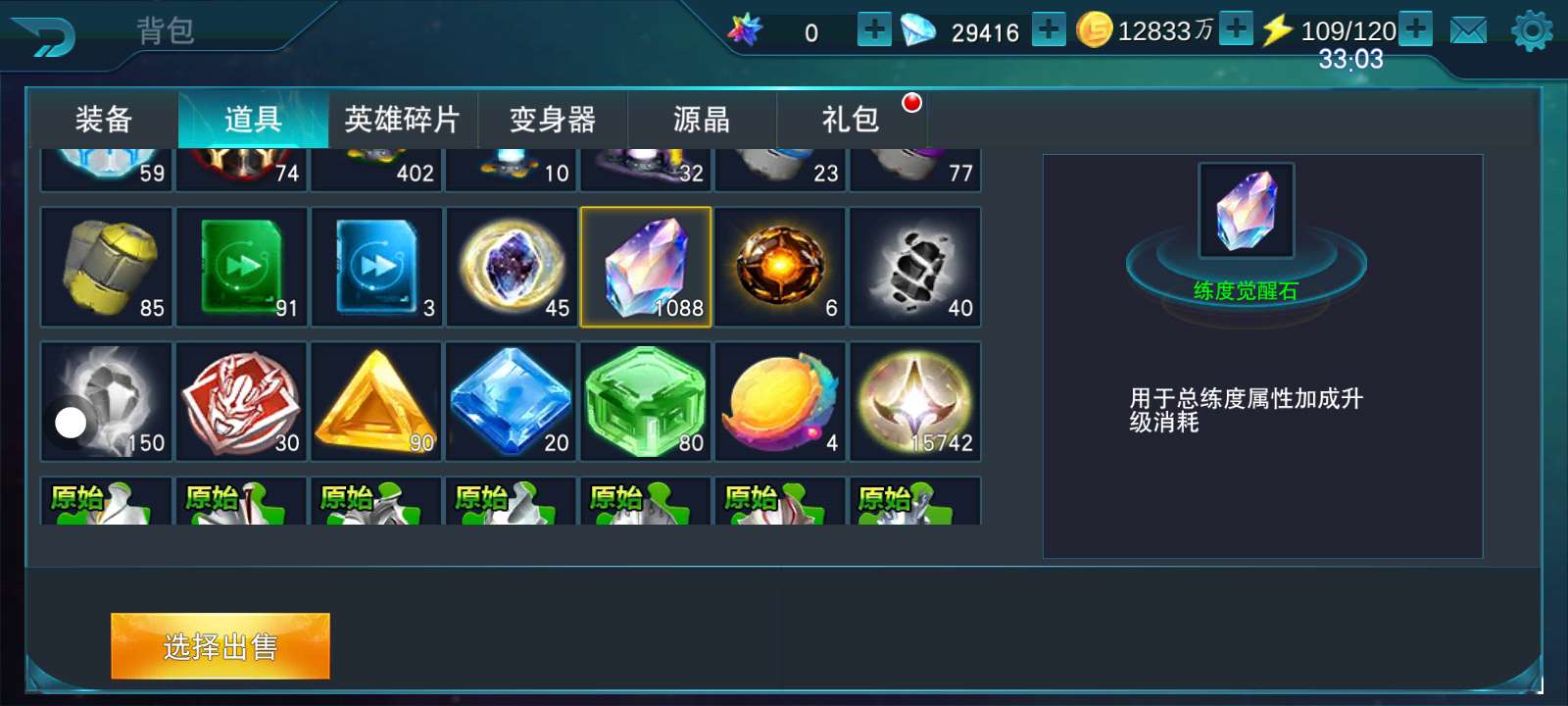Select the 练度觉醒石 crystal with 1088

(646, 267)
